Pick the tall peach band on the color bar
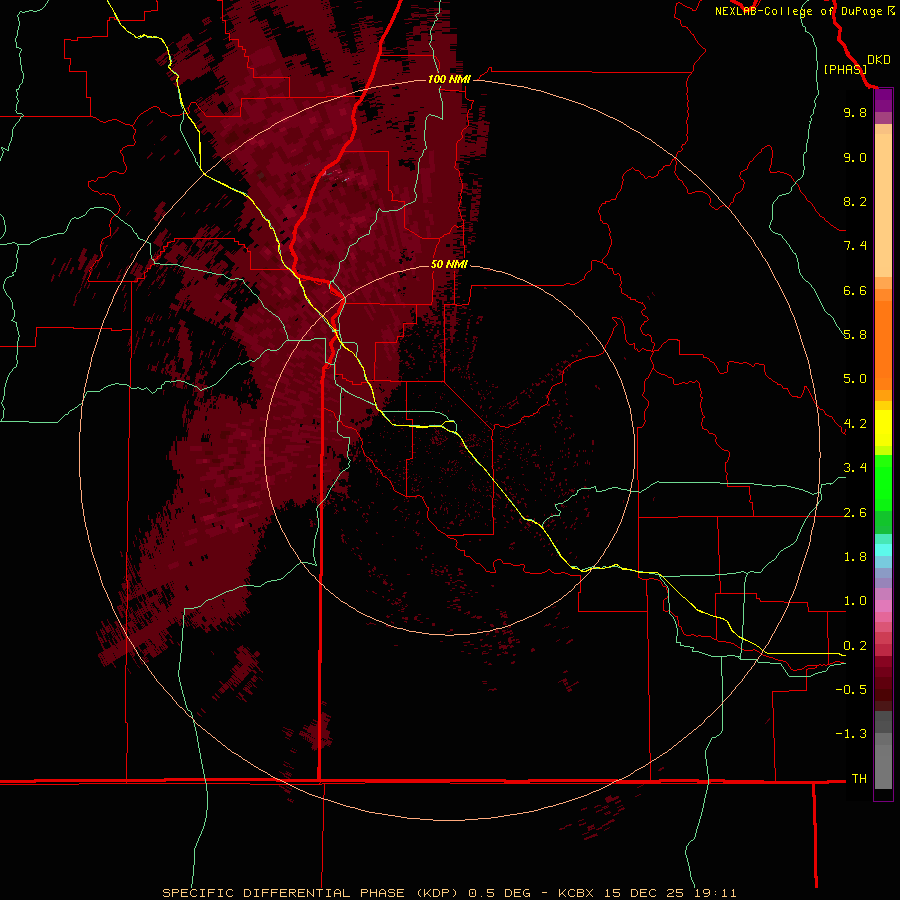The height and width of the screenshot is (900, 900). point(883,206)
